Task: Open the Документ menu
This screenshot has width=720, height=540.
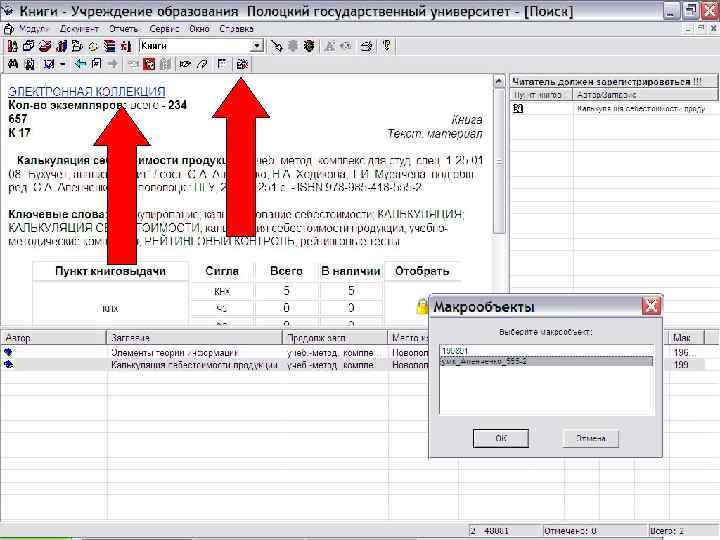Action: tap(79, 29)
